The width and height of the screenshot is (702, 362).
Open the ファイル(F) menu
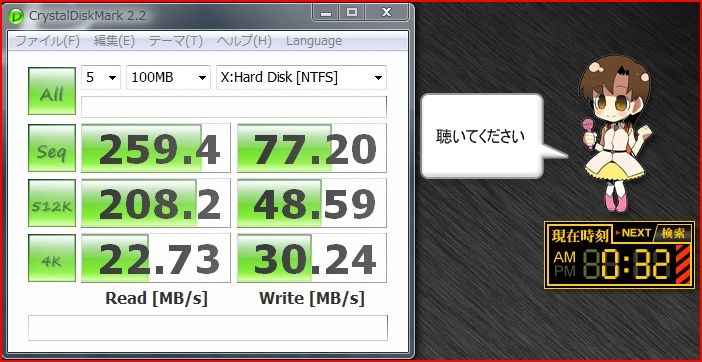tap(47, 41)
